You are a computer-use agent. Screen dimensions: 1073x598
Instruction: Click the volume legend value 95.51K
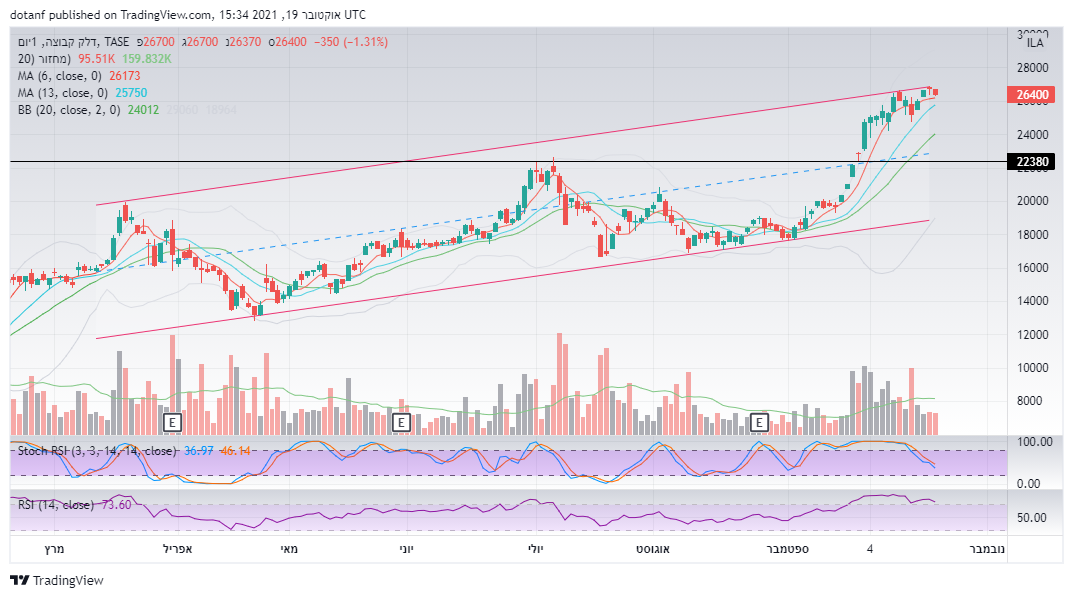pos(96,59)
